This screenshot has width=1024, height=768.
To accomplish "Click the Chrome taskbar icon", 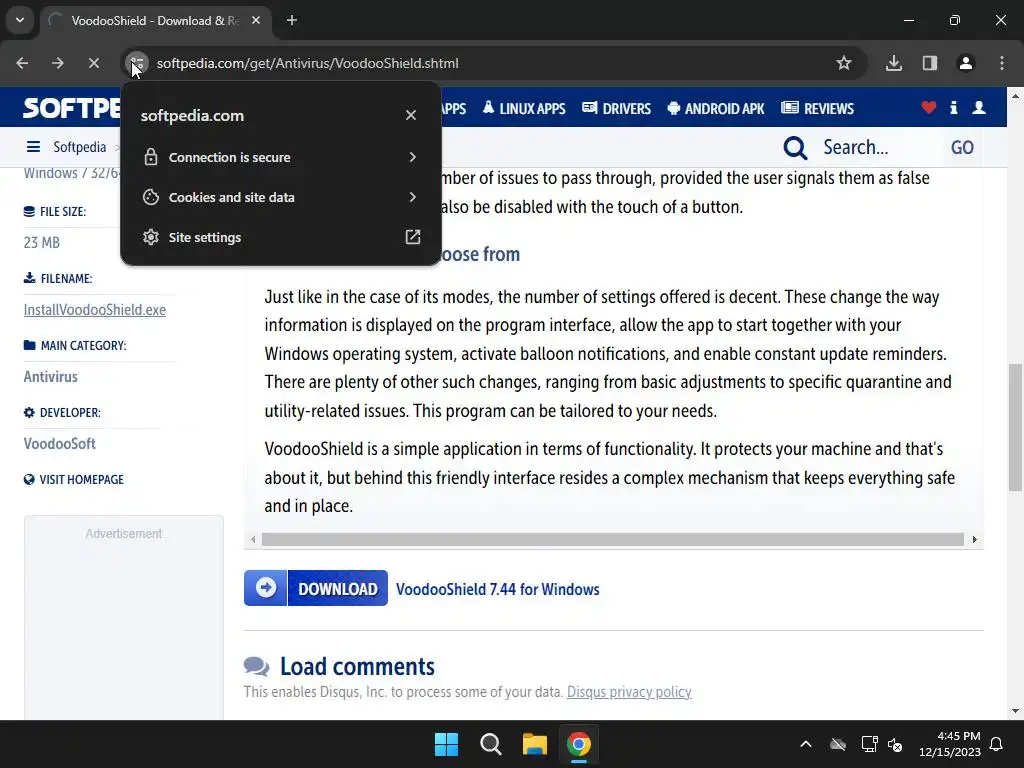I will coord(579,744).
